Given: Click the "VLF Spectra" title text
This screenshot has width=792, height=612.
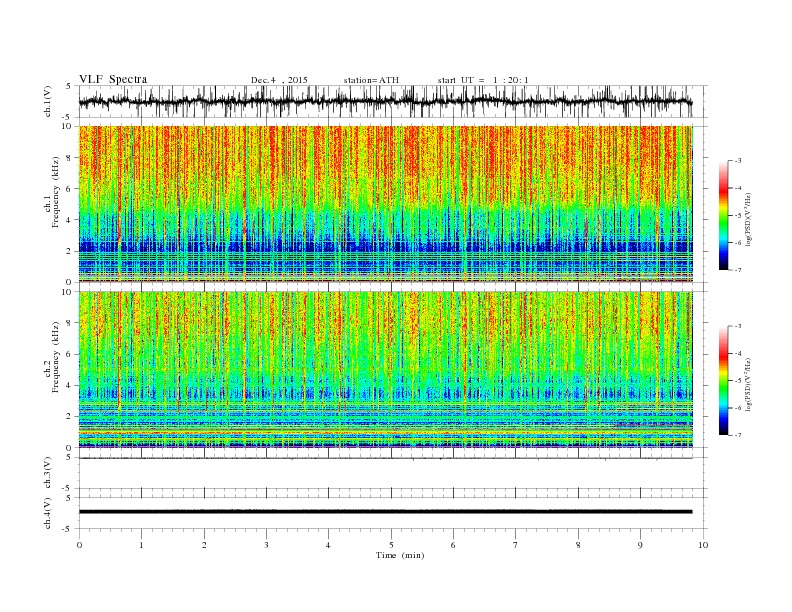Looking at the screenshot, I should click(x=113, y=79).
